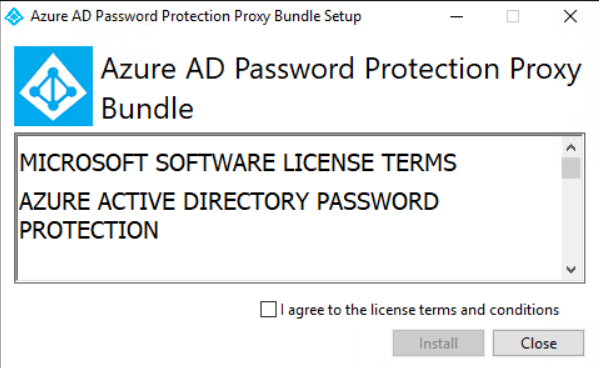This screenshot has width=599, height=368.
Task: Click the 'AZURE ACTIVE DIRECTORY PASSWORD' text line
Action: [x=229, y=201]
